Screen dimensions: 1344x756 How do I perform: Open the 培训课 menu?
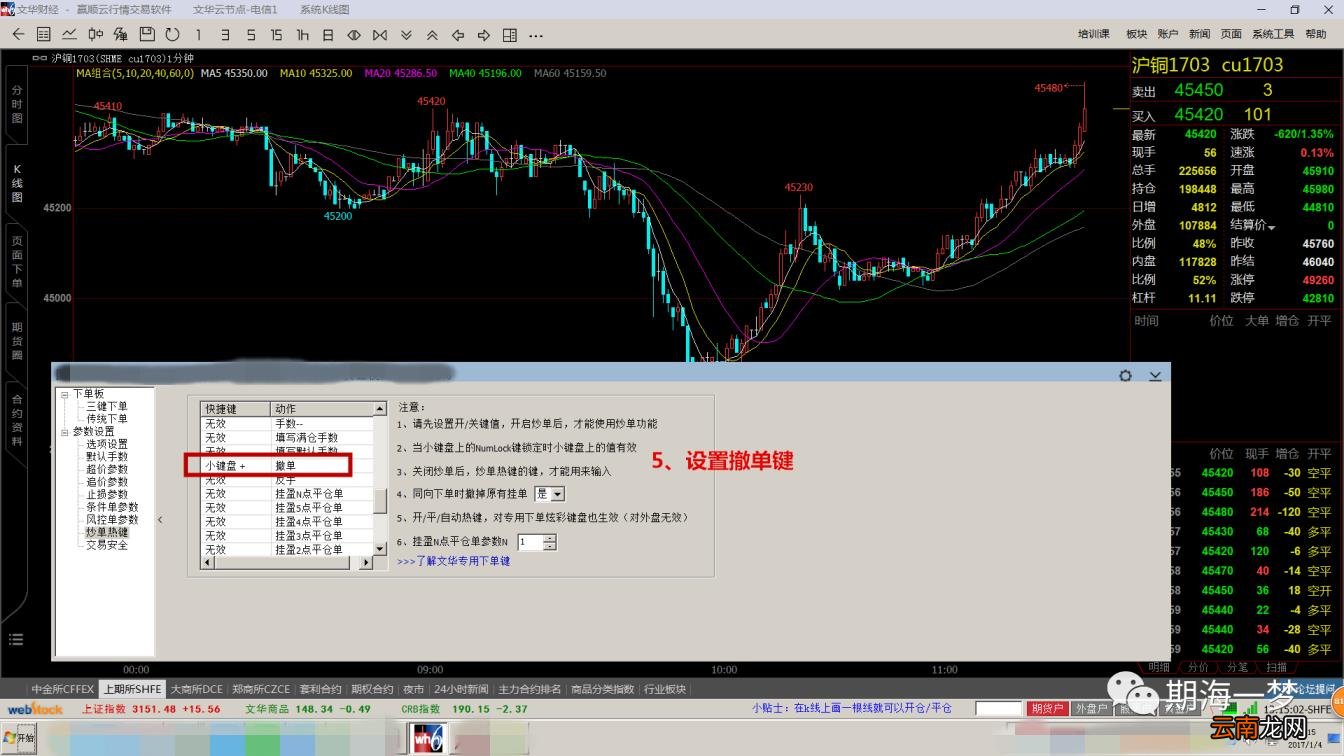point(1094,34)
